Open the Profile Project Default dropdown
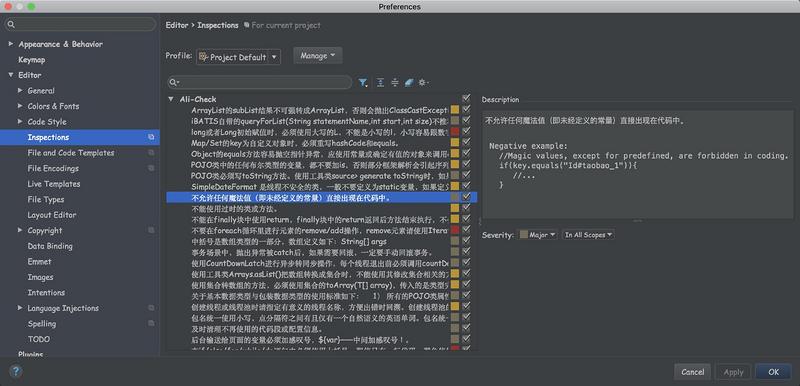Screen dimensions: 800x386 (x=238, y=57)
